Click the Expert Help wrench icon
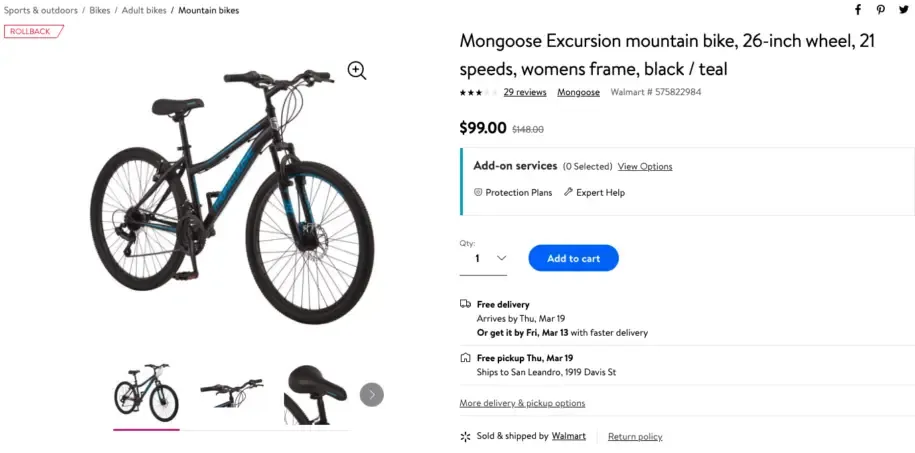This screenshot has width=915, height=453. tap(568, 192)
